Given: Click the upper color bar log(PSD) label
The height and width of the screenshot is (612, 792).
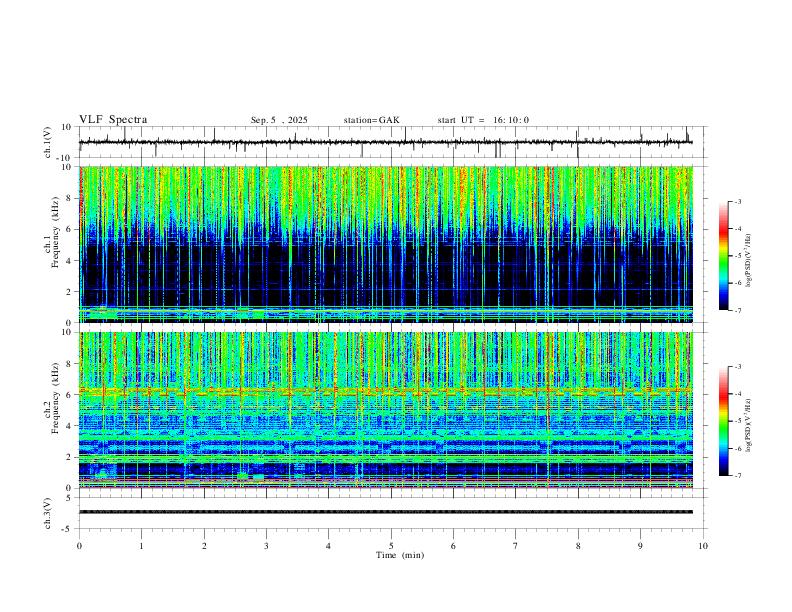Looking at the screenshot, I should (x=748, y=261).
